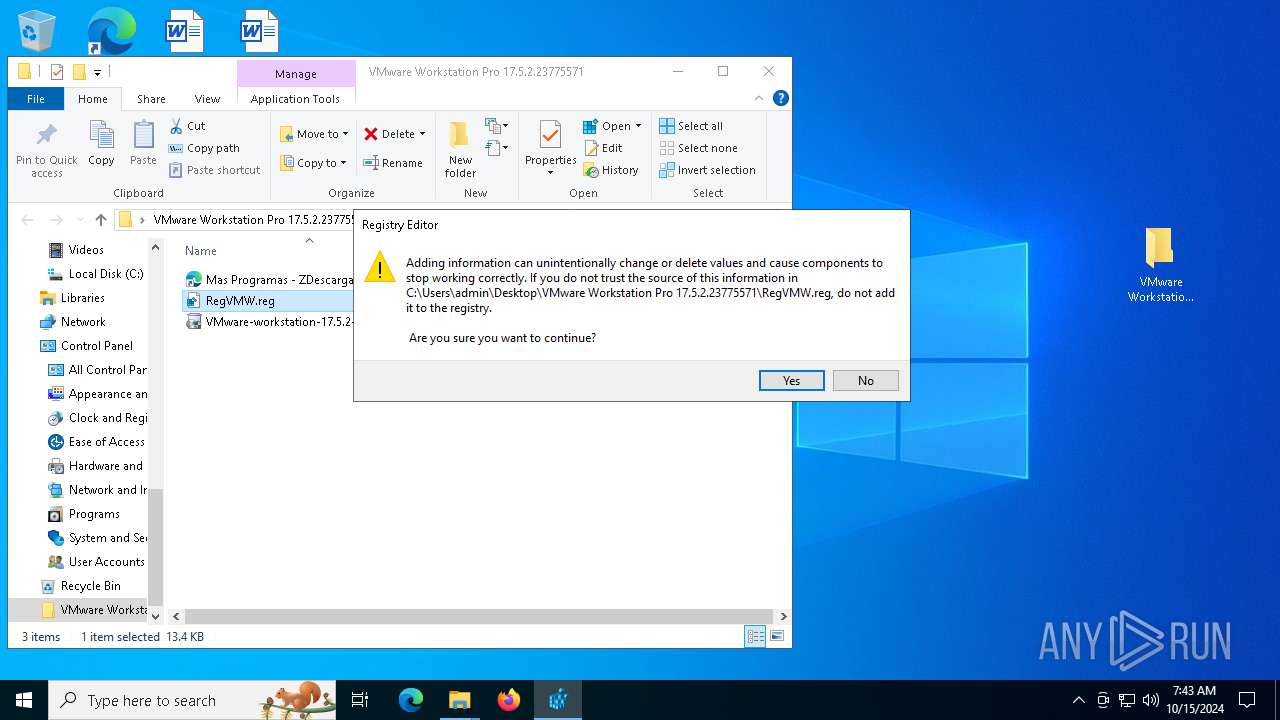Screen dimensions: 1280x720
Task: Collapse the ribbon with chevron arrow
Action: 760,98
